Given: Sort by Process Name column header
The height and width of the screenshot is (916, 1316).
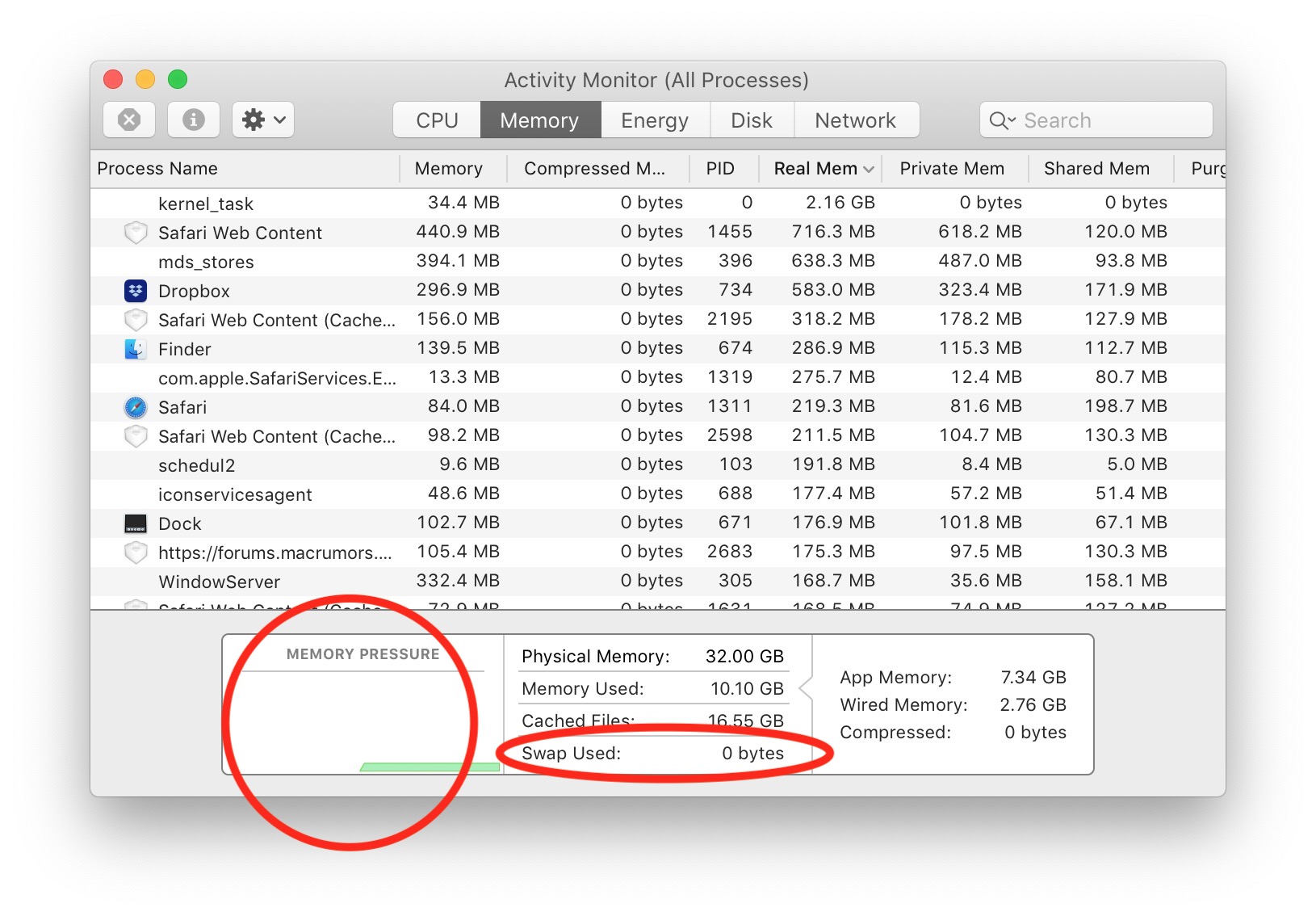Looking at the screenshot, I should pyautogui.click(x=245, y=168).
